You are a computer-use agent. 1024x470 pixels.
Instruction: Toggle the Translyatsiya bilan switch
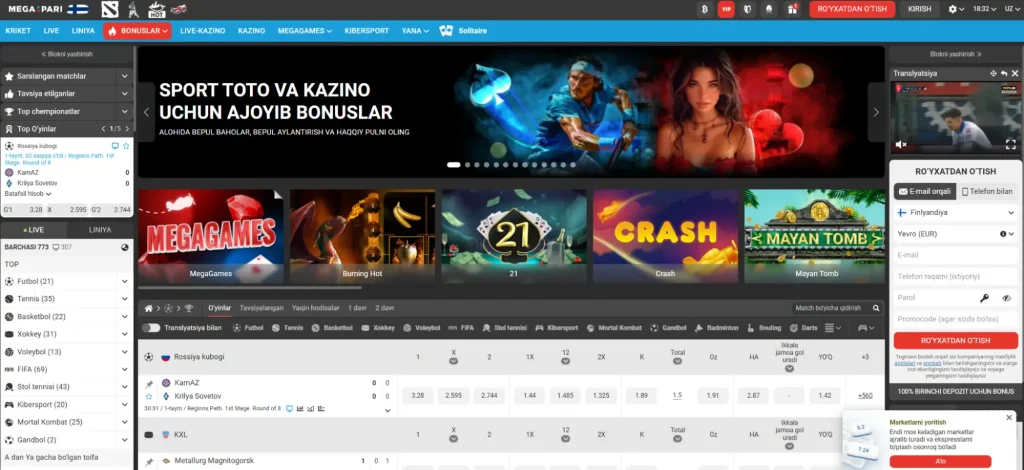pyautogui.click(x=151, y=328)
